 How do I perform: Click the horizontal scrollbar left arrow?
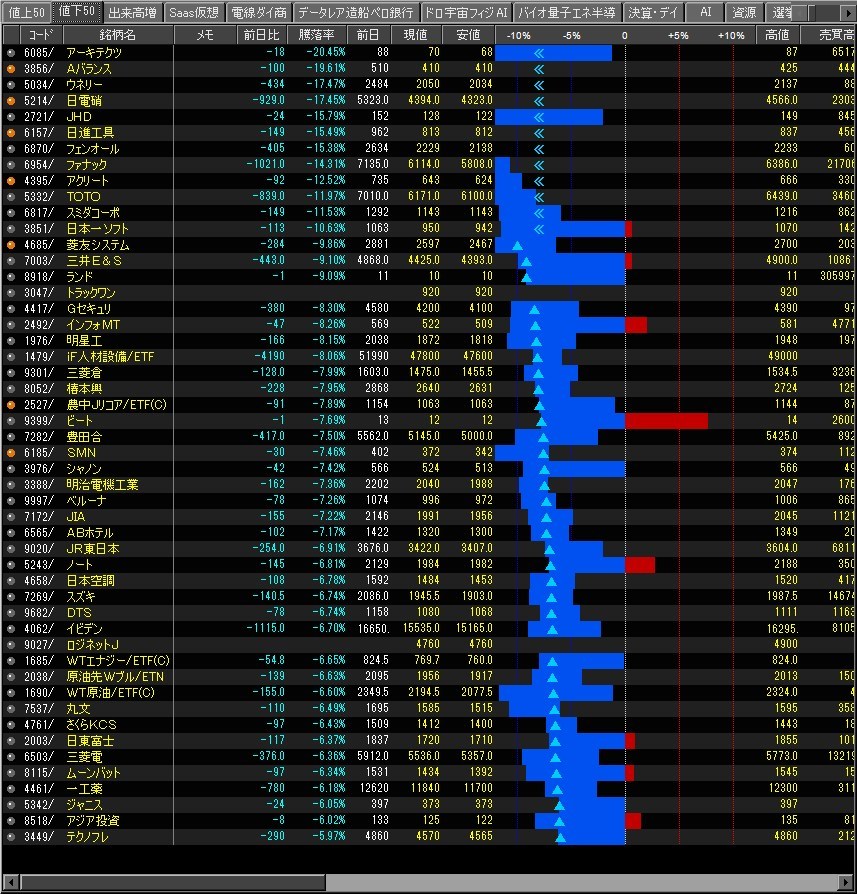point(10,881)
